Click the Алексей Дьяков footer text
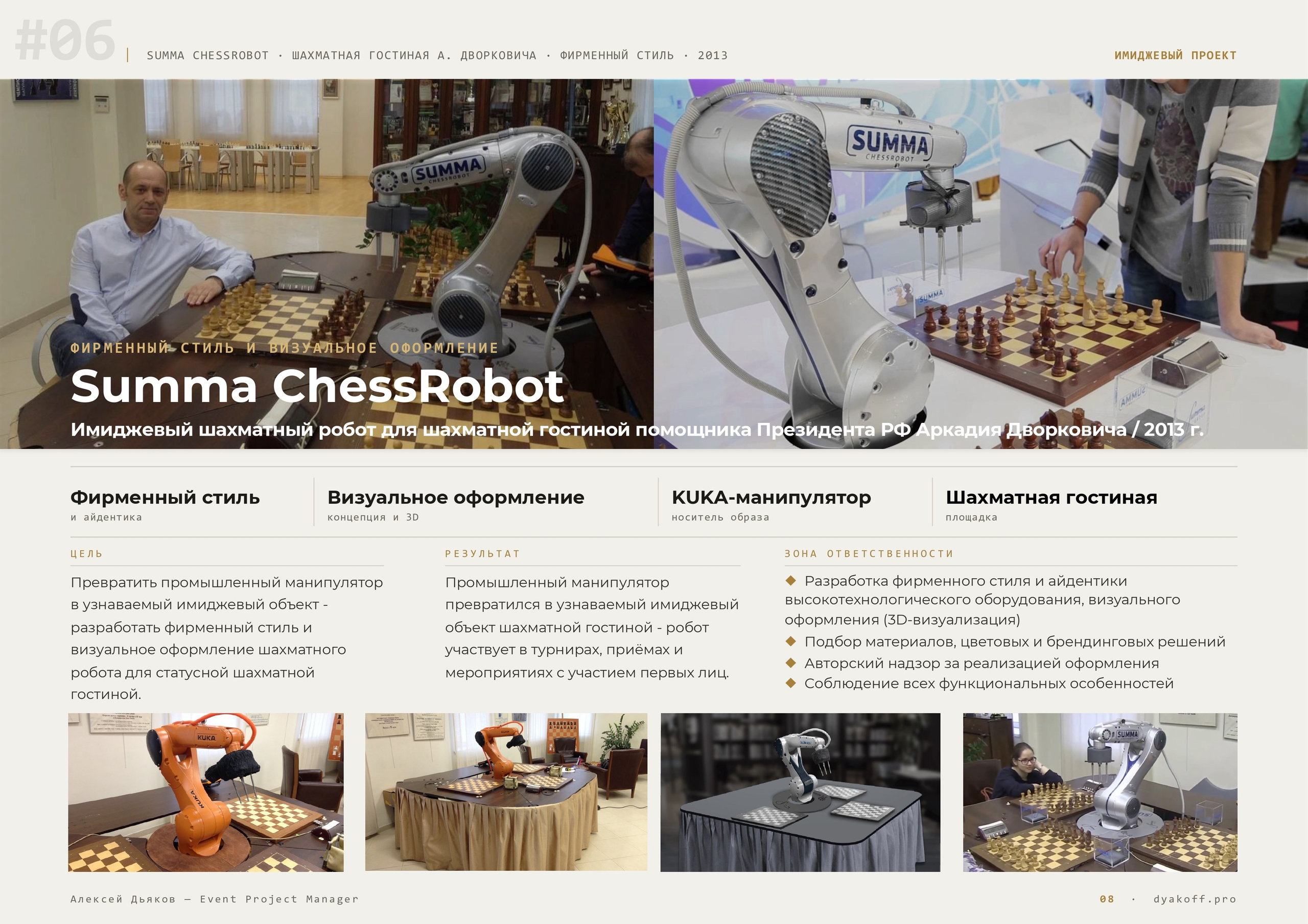 coord(123,899)
